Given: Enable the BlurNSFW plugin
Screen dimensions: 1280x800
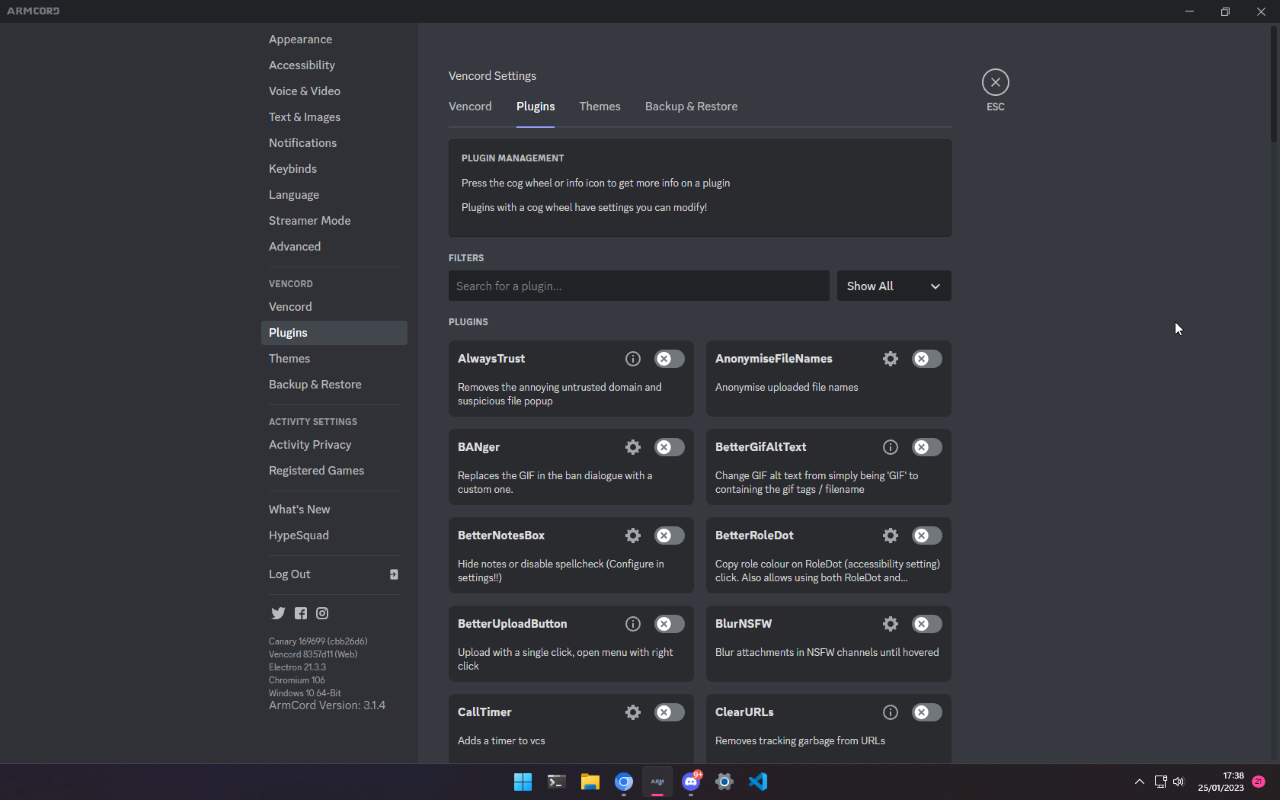Looking at the screenshot, I should tap(926, 623).
